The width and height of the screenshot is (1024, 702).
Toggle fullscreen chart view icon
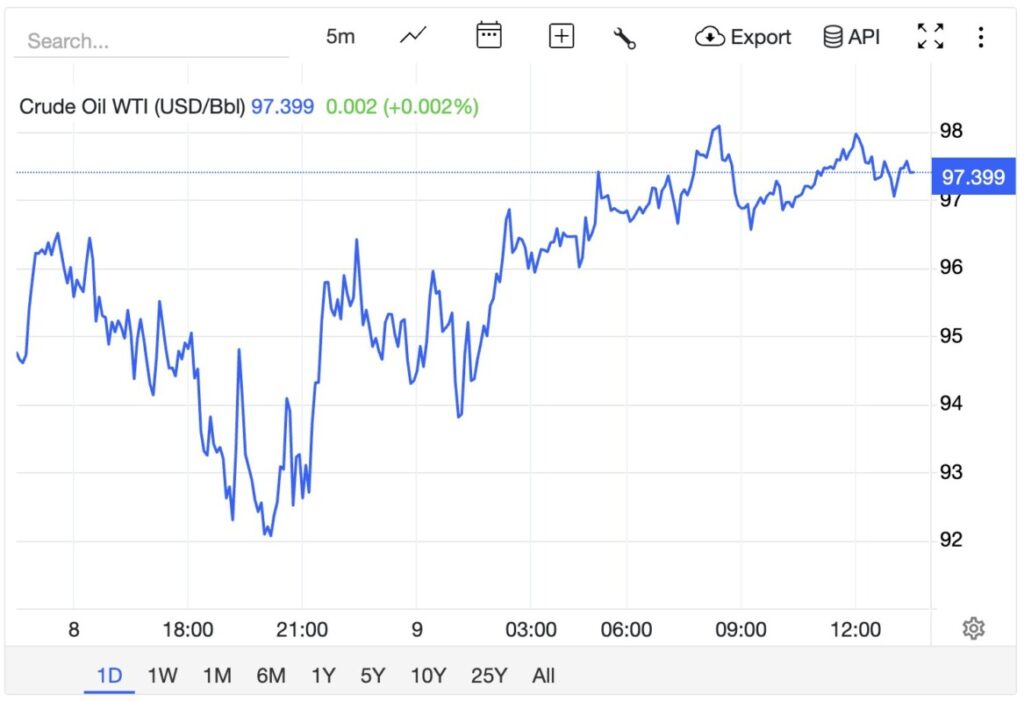coord(931,37)
